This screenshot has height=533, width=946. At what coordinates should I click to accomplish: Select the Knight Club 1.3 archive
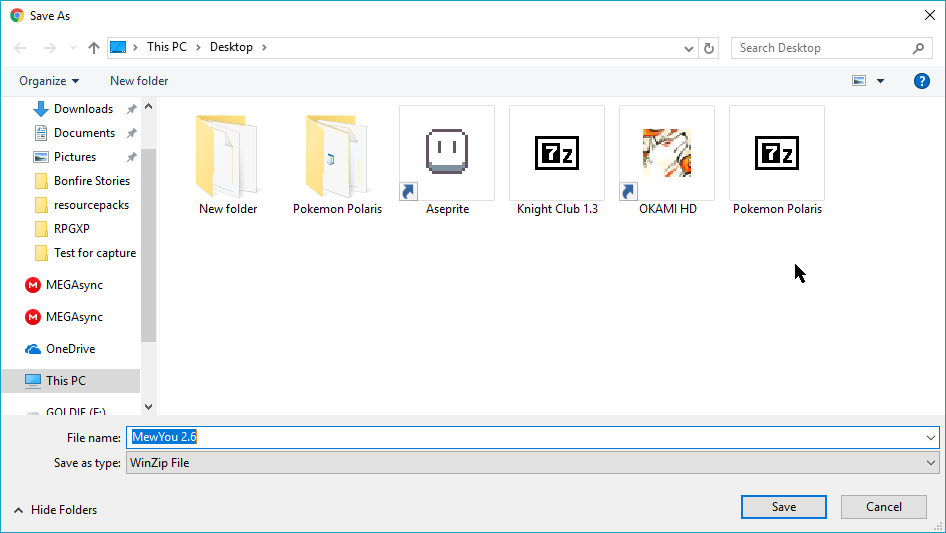tap(556, 153)
